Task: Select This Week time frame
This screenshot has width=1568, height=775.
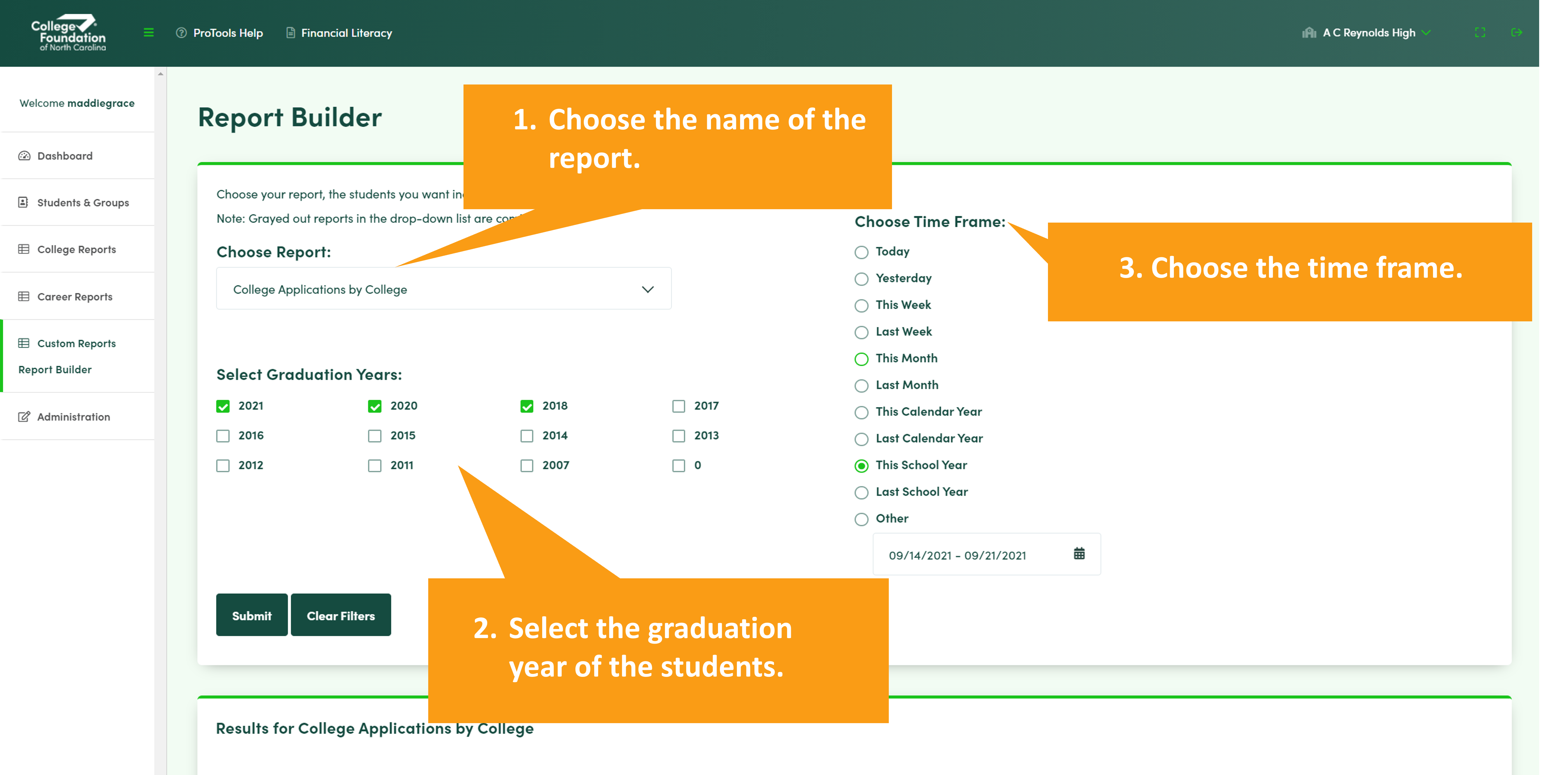Action: click(x=861, y=306)
